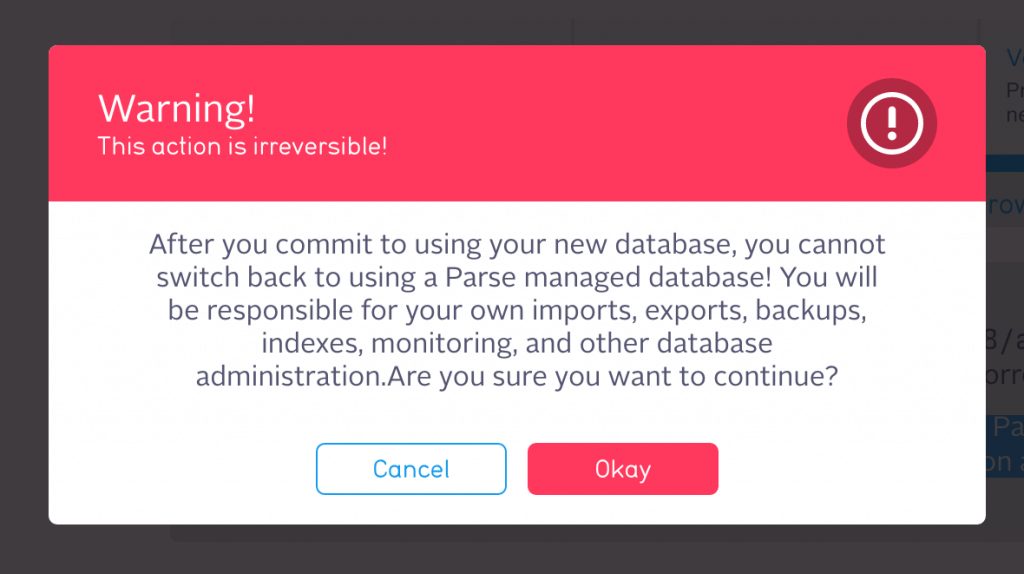The width and height of the screenshot is (1024, 574).
Task: Click the Cancel button
Action: pos(411,469)
